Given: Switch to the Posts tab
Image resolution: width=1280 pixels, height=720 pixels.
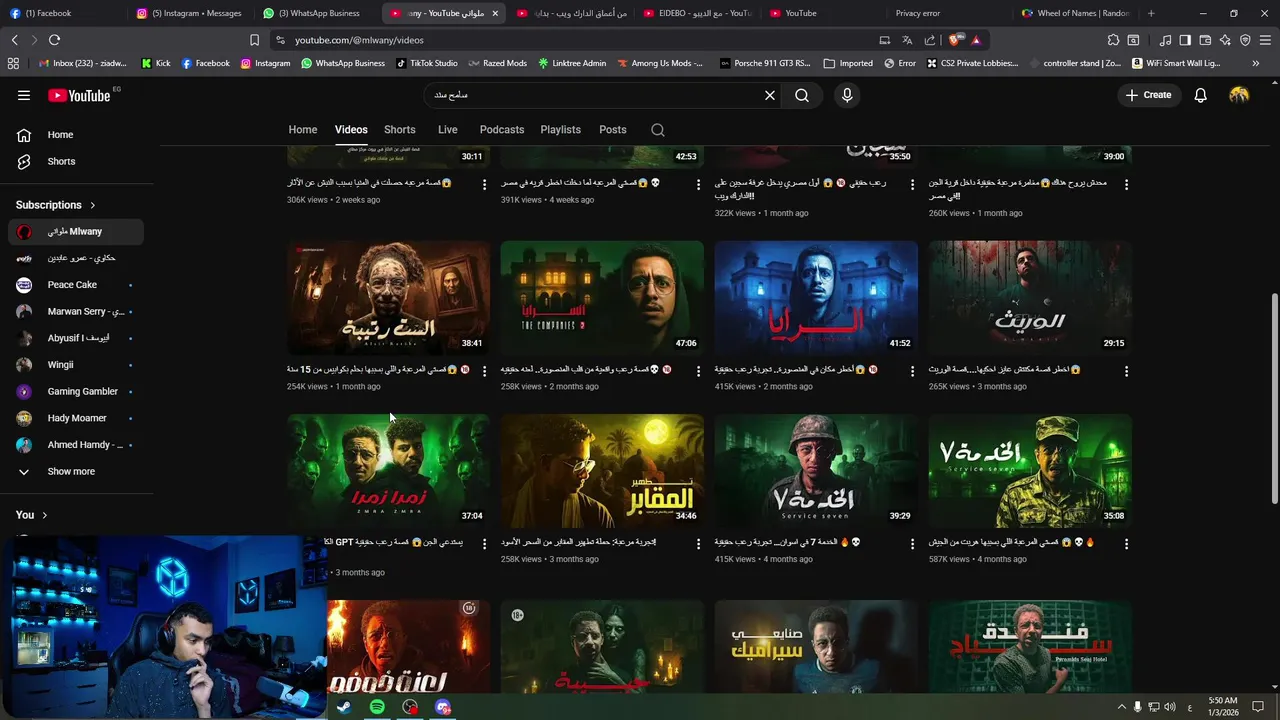Looking at the screenshot, I should click(613, 130).
